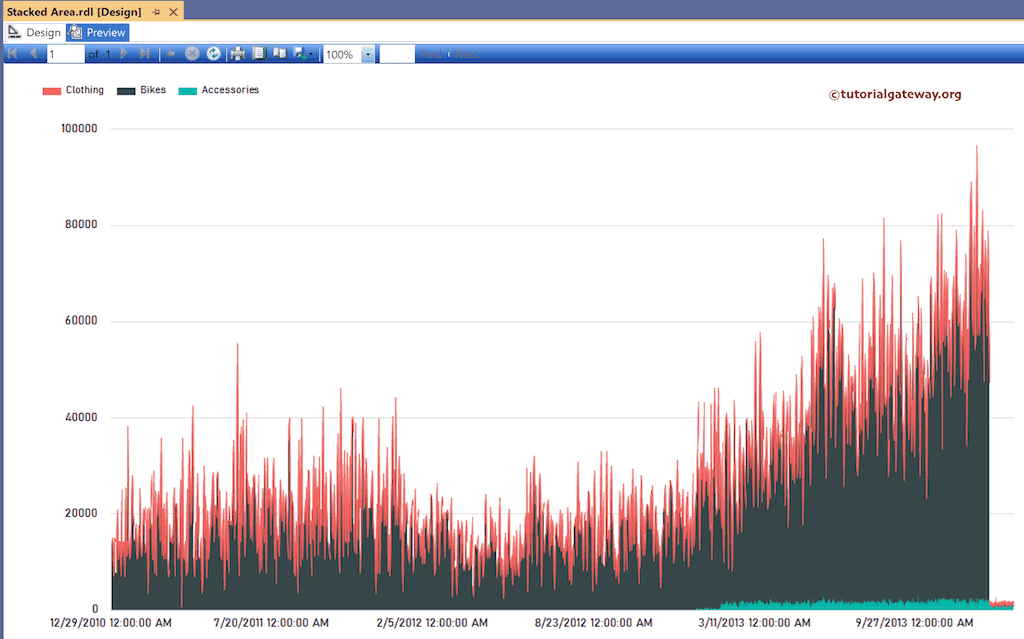Click the Find link in toolbar

pyautogui.click(x=431, y=54)
